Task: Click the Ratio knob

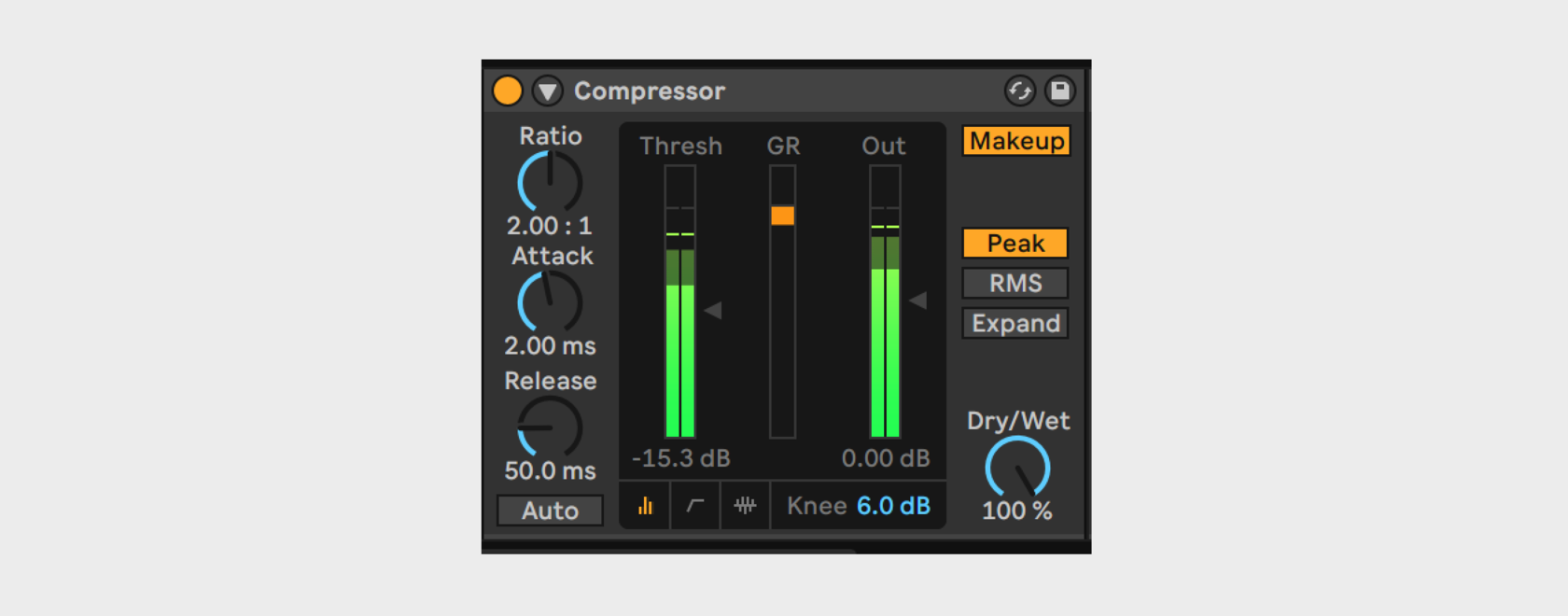Action: 551,182
